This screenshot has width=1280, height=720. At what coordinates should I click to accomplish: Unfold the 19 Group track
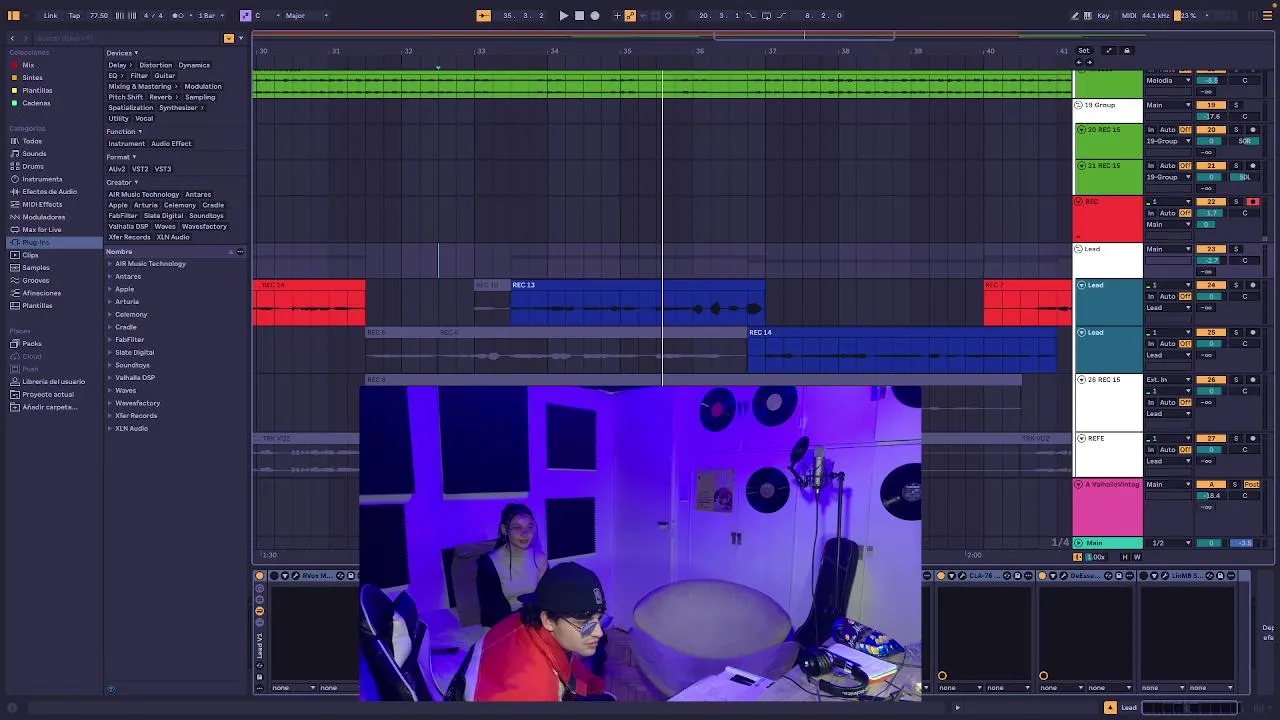click(x=1078, y=105)
